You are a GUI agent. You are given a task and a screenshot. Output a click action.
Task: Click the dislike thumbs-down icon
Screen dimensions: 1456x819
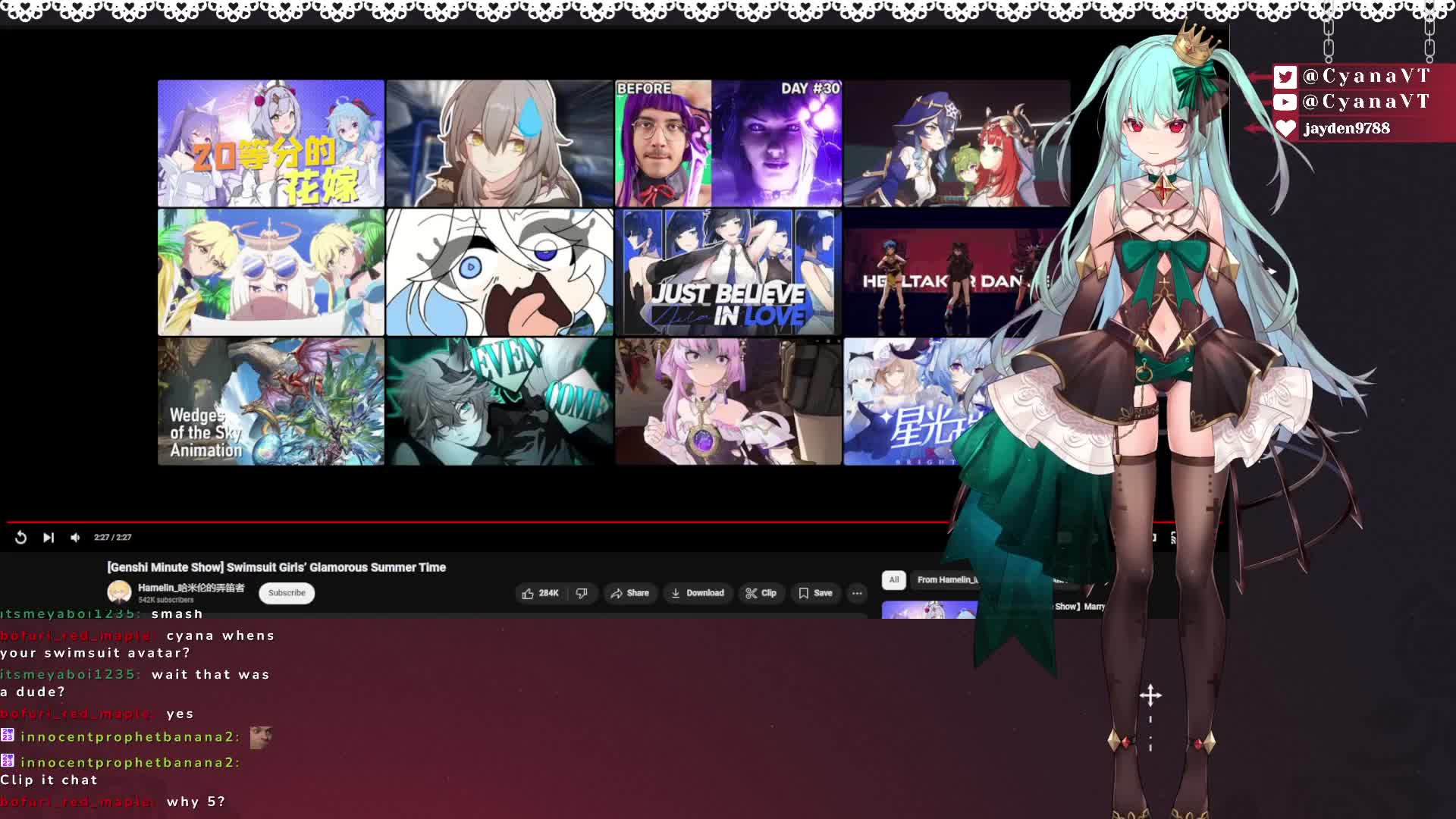582,593
